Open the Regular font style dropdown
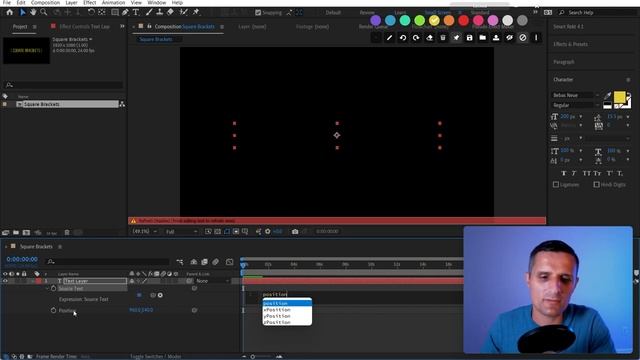Viewport: 640px width, 360px height. click(x=576, y=105)
